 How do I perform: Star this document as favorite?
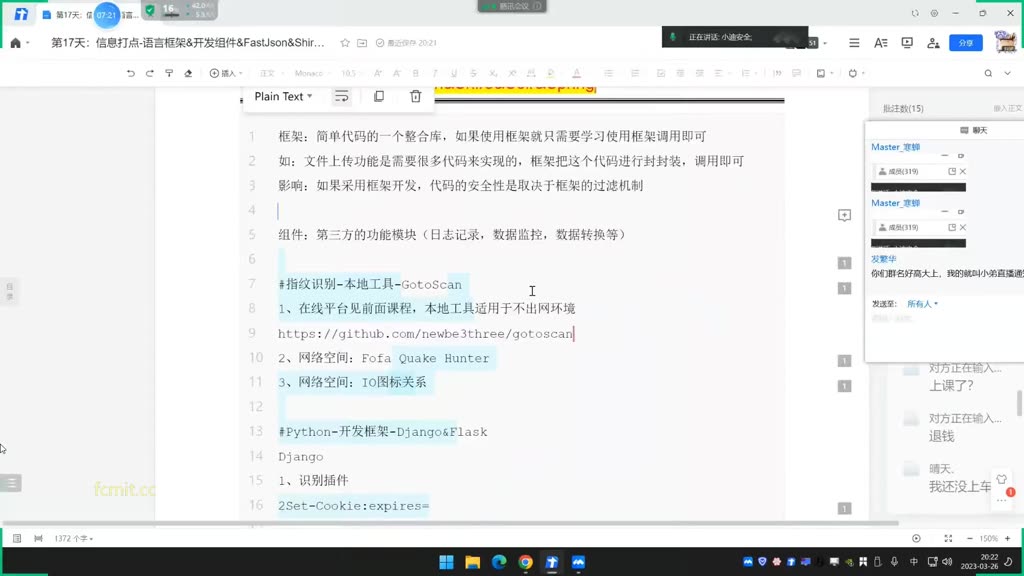pyautogui.click(x=345, y=43)
